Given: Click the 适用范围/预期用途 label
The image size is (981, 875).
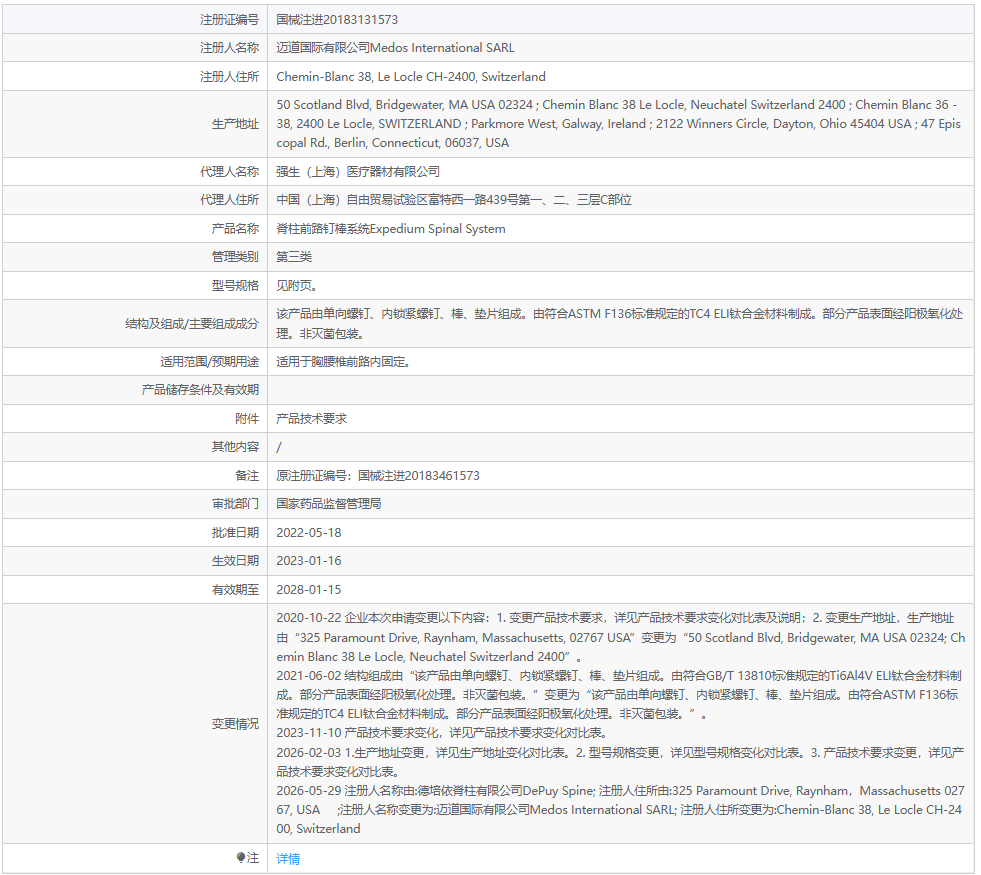Looking at the screenshot, I should pos(210,362).
